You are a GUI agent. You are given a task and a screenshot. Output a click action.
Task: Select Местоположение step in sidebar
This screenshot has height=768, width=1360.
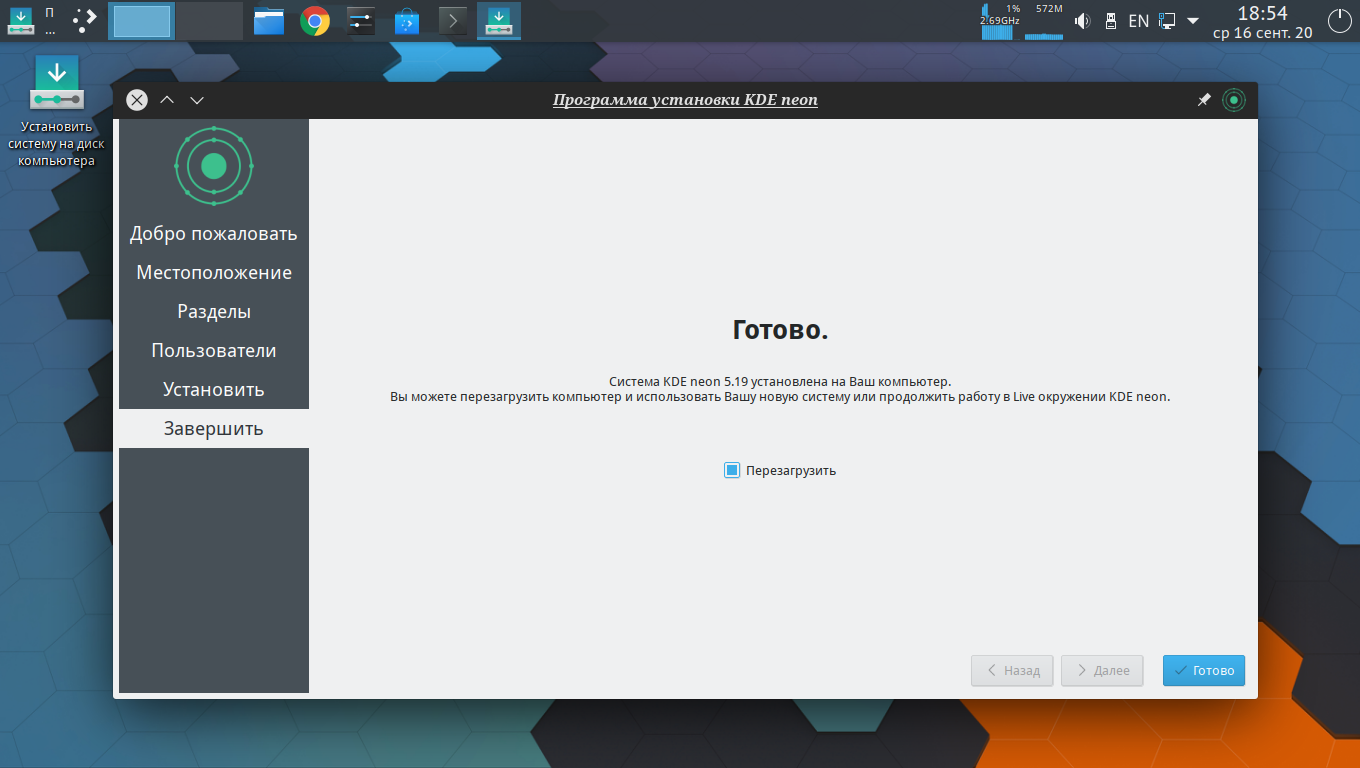214,272
